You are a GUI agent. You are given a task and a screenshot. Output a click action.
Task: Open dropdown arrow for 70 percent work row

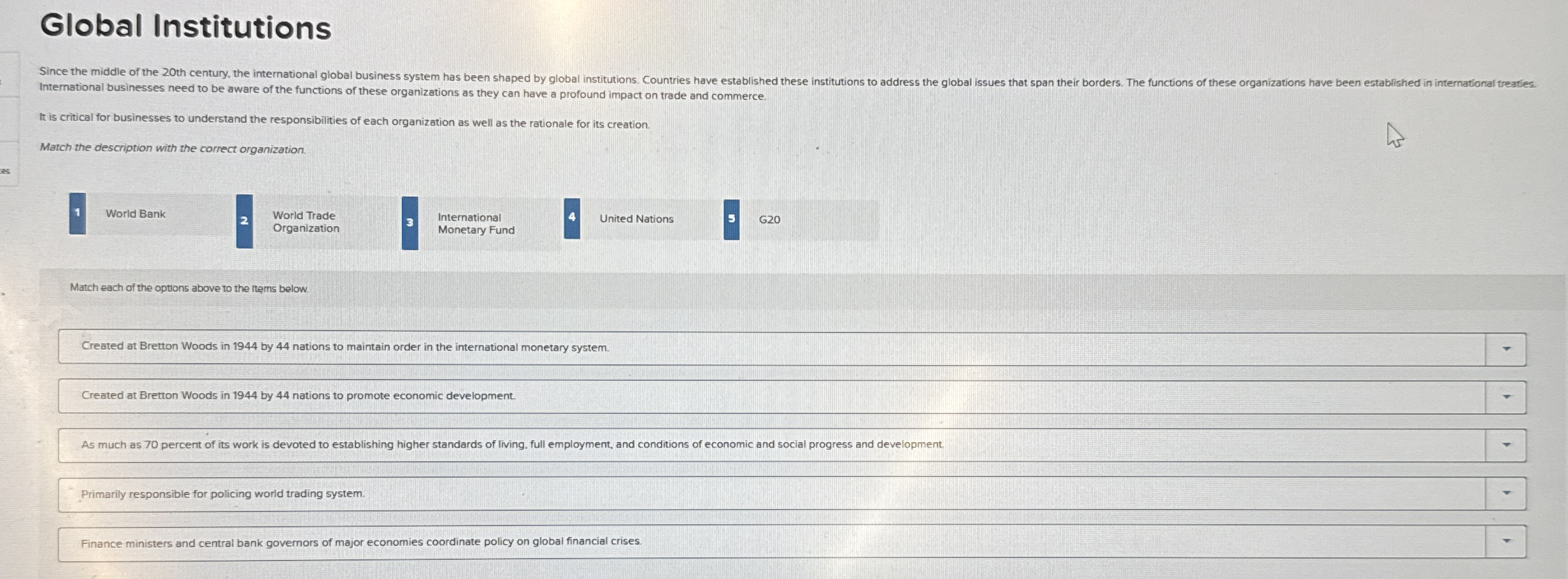click(1506, 445)
